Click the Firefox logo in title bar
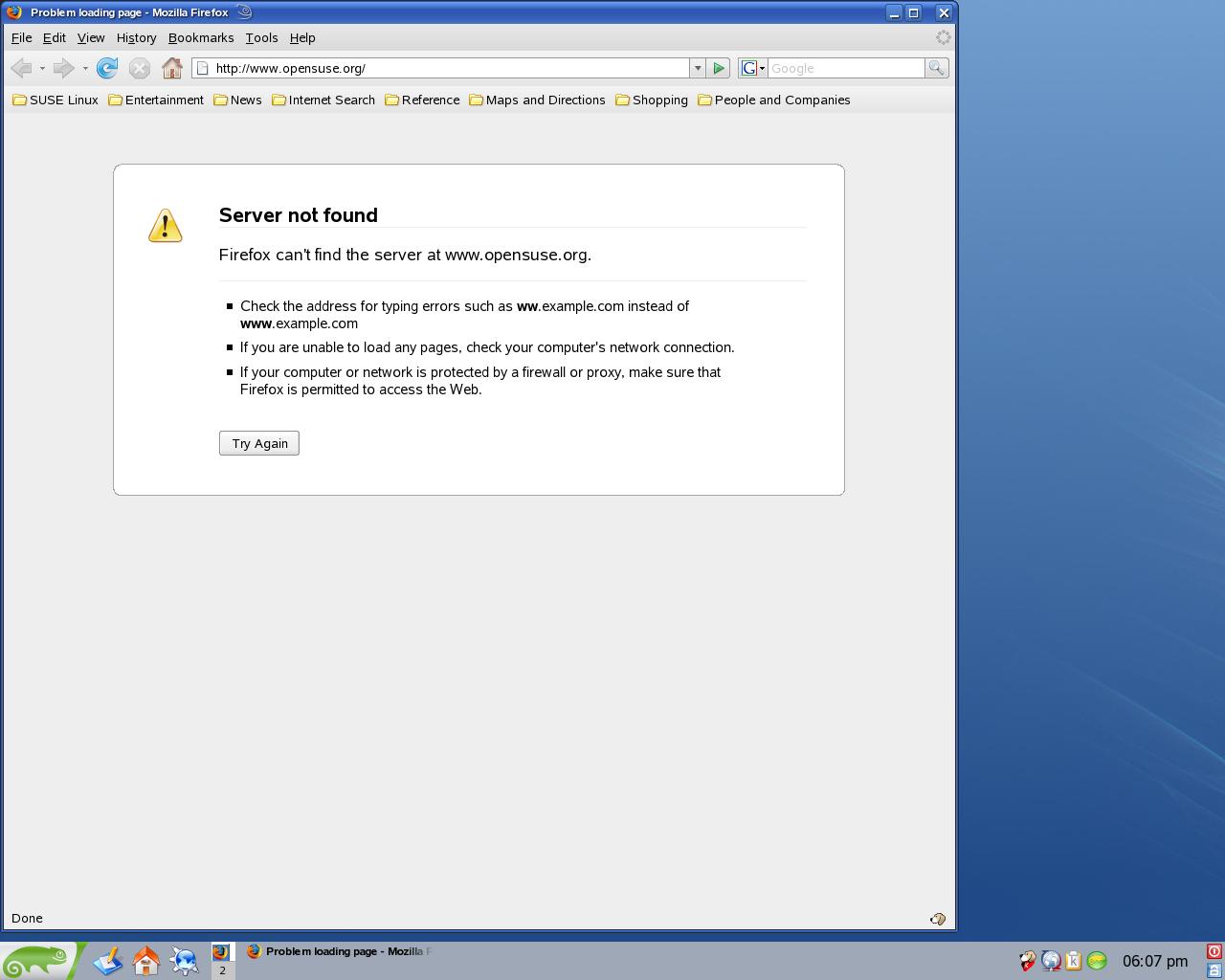1225x980 pixels. [x=14, y=12]
